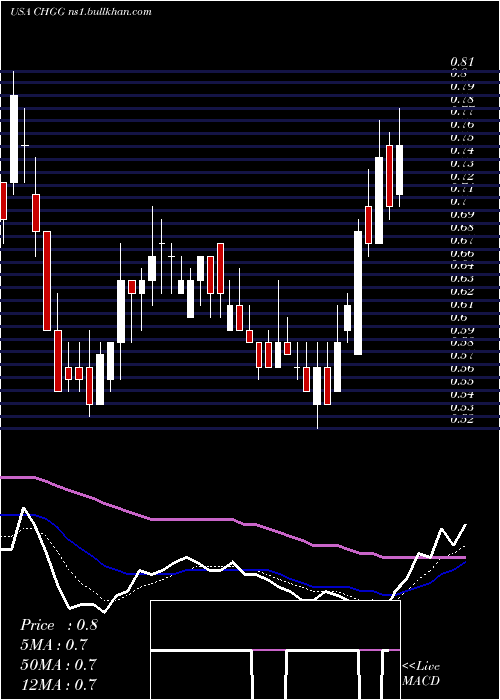Click the "12MA : 0.7" value
Screen dimensions: 500x700
(x=58, y=684)
